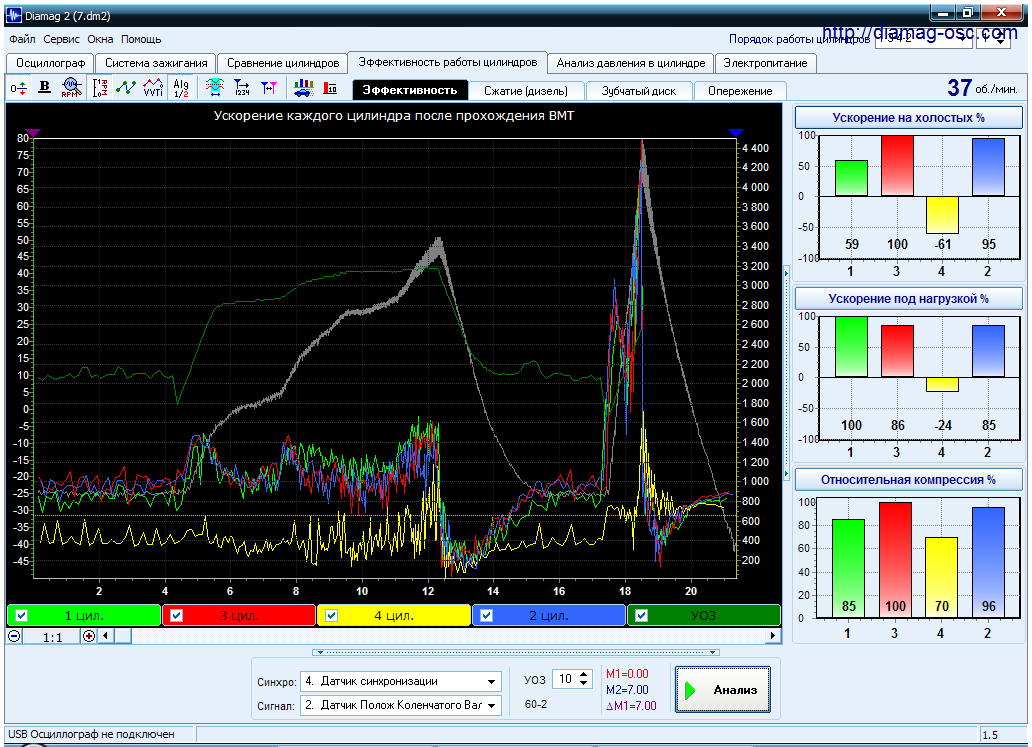The width and height of the screenshot is (1032, 747).
Task: Click the bold B toolbar icon
Action: pyautogui.click(x=44, y=88)
